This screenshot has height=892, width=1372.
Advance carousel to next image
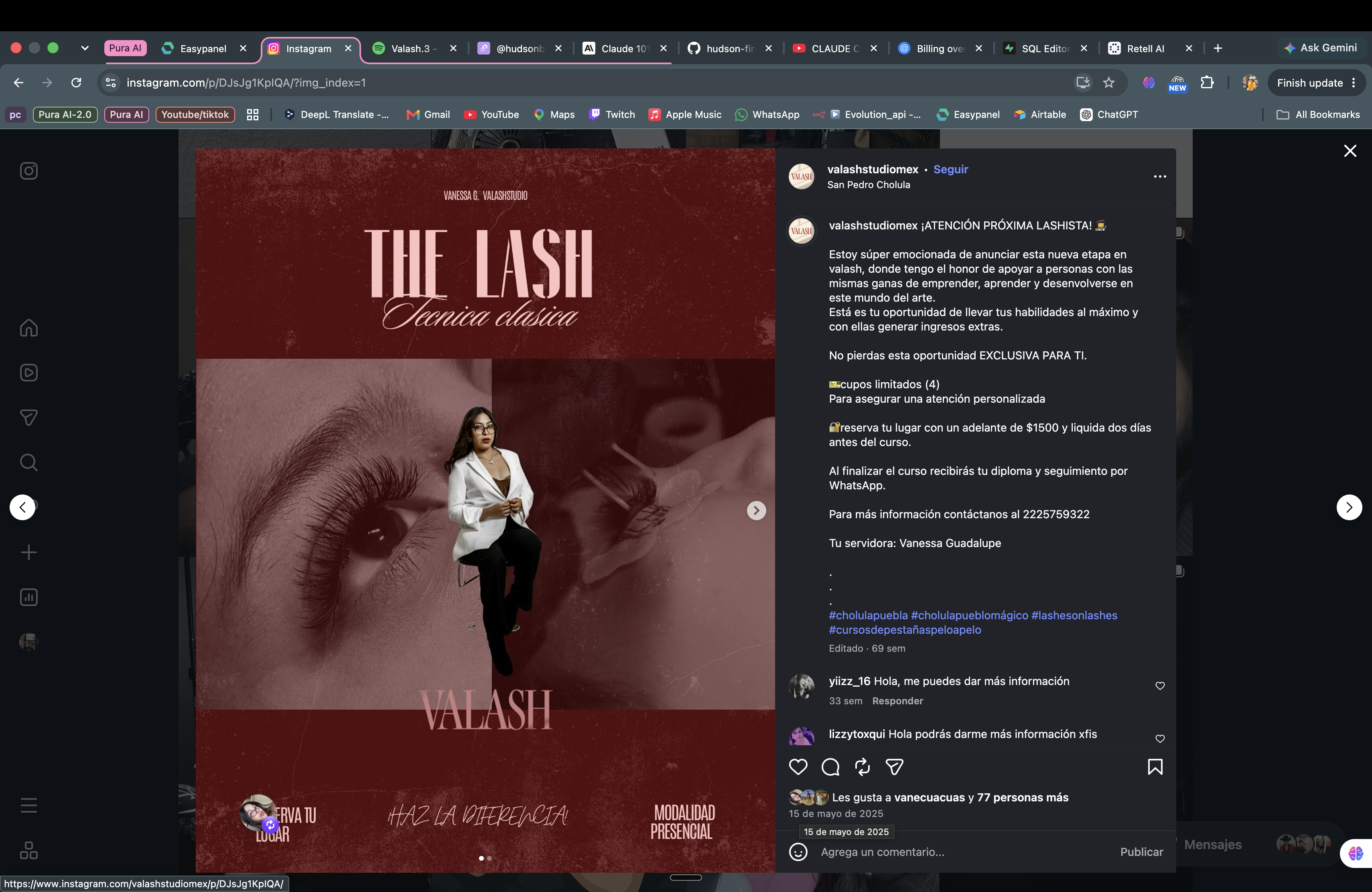[x=756, y=511]
